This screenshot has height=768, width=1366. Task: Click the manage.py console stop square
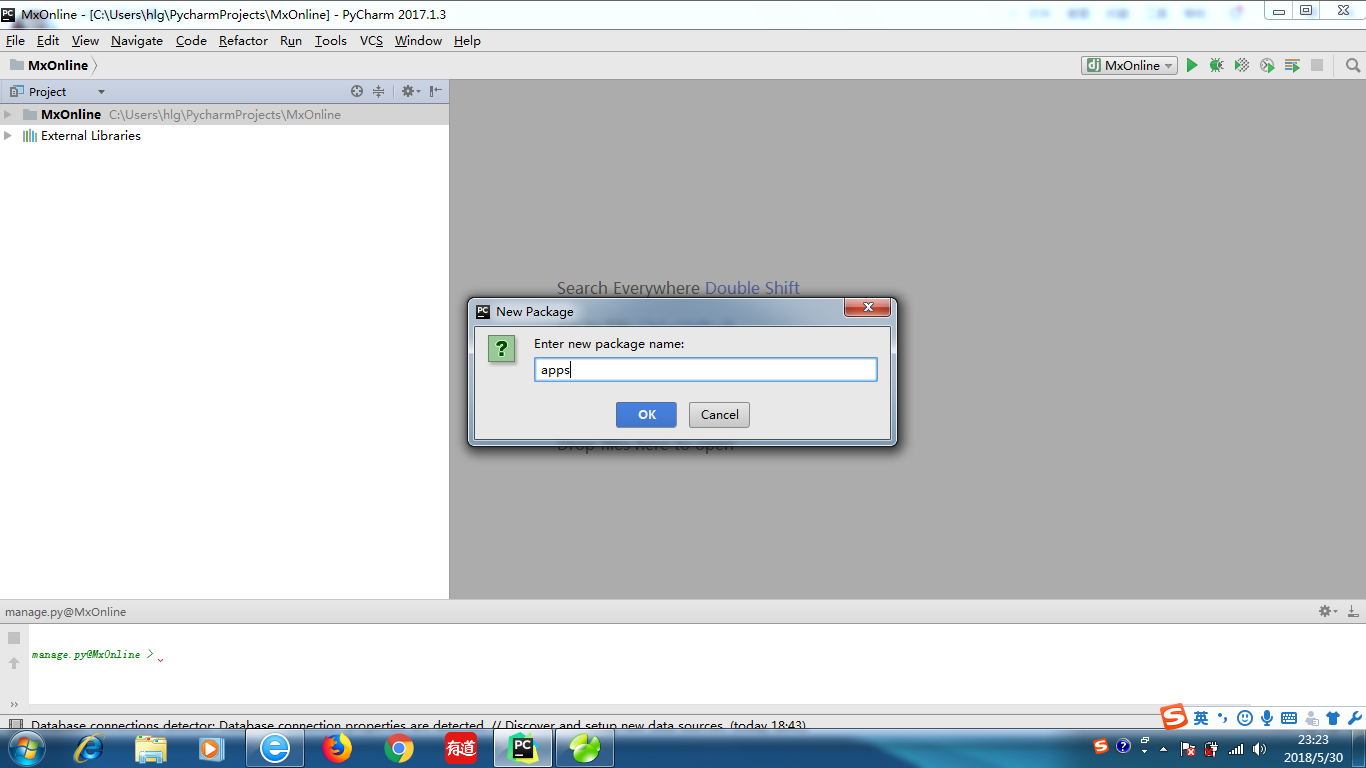[14, 638]
